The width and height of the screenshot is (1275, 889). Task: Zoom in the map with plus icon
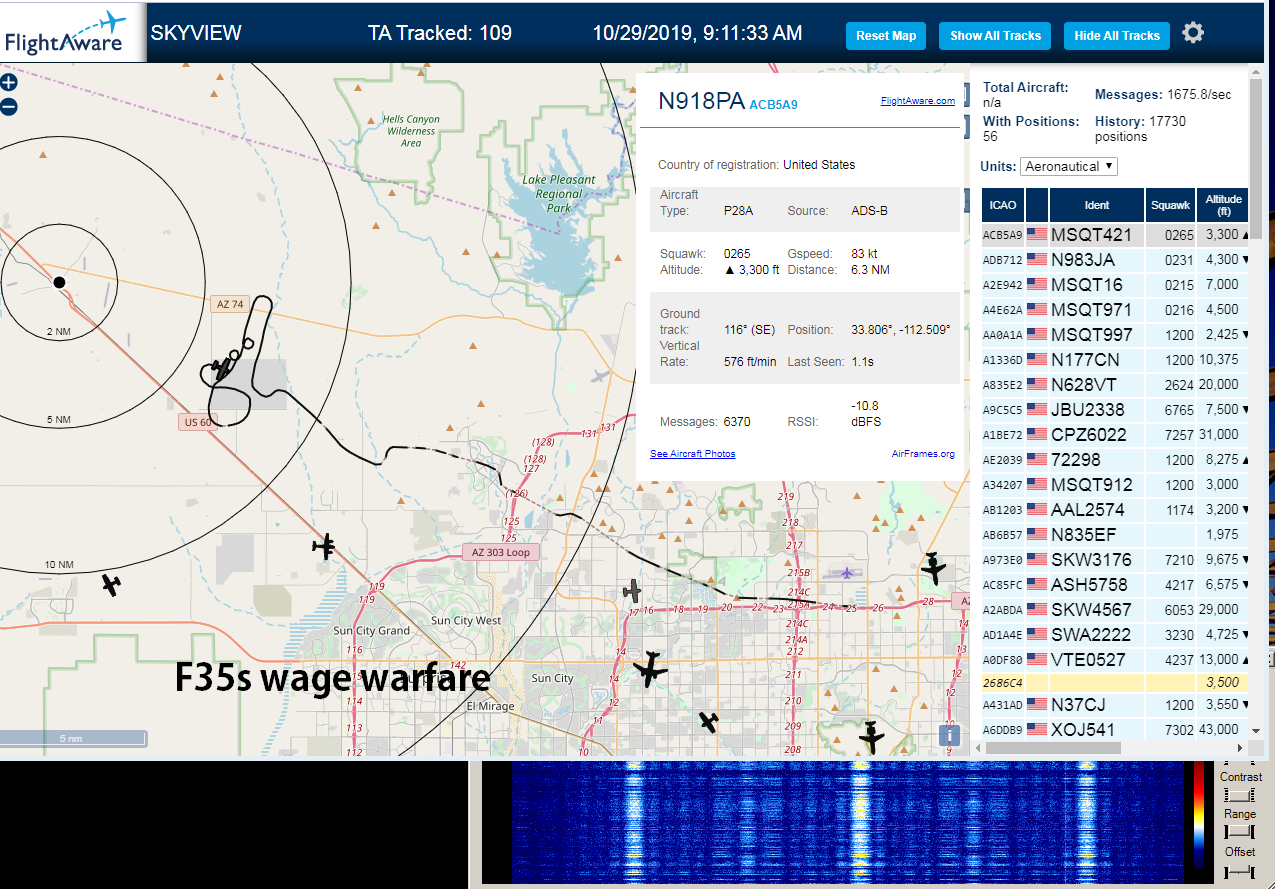[8, 83]
